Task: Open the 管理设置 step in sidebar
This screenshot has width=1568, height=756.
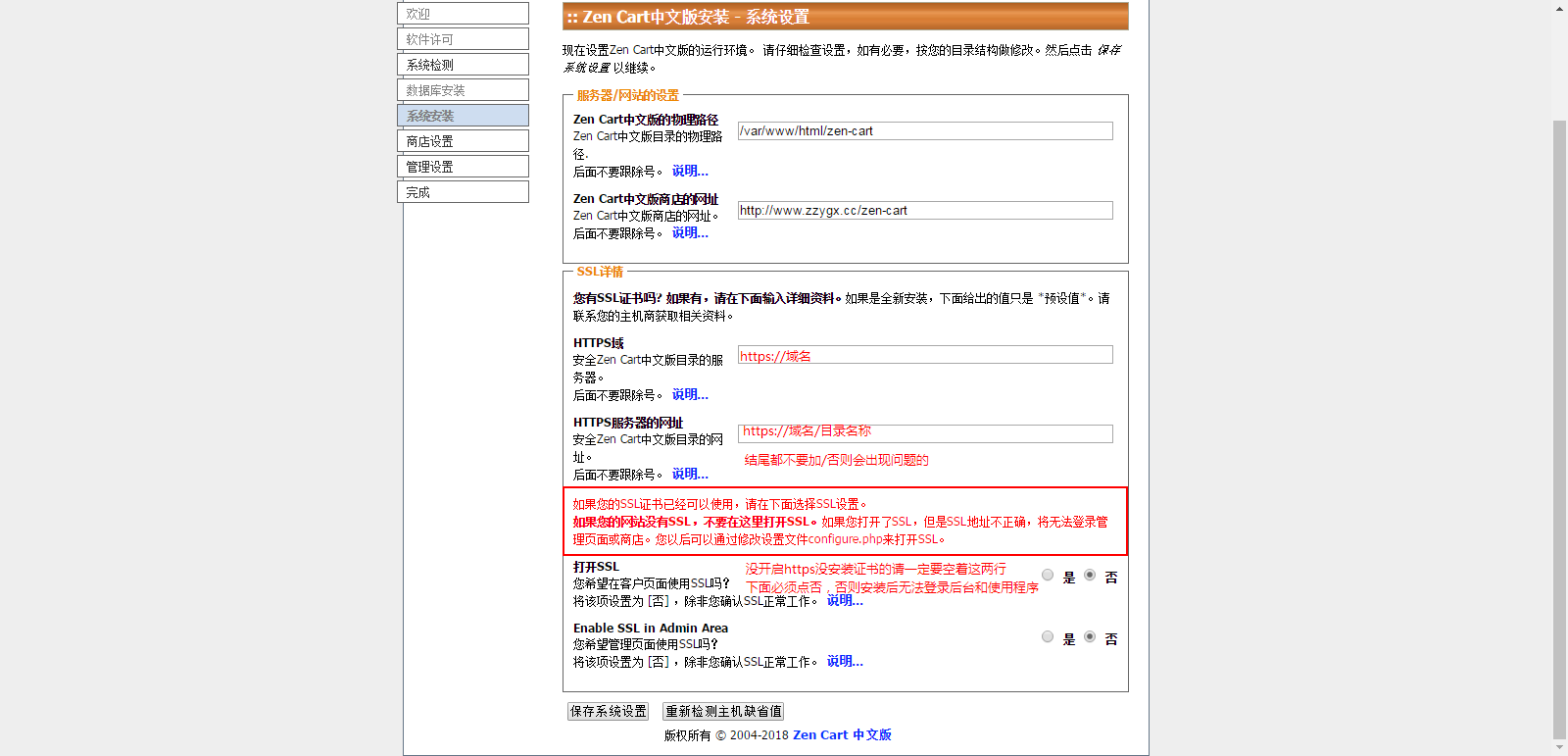Action: pyautogui.click(x=463, y=167)
